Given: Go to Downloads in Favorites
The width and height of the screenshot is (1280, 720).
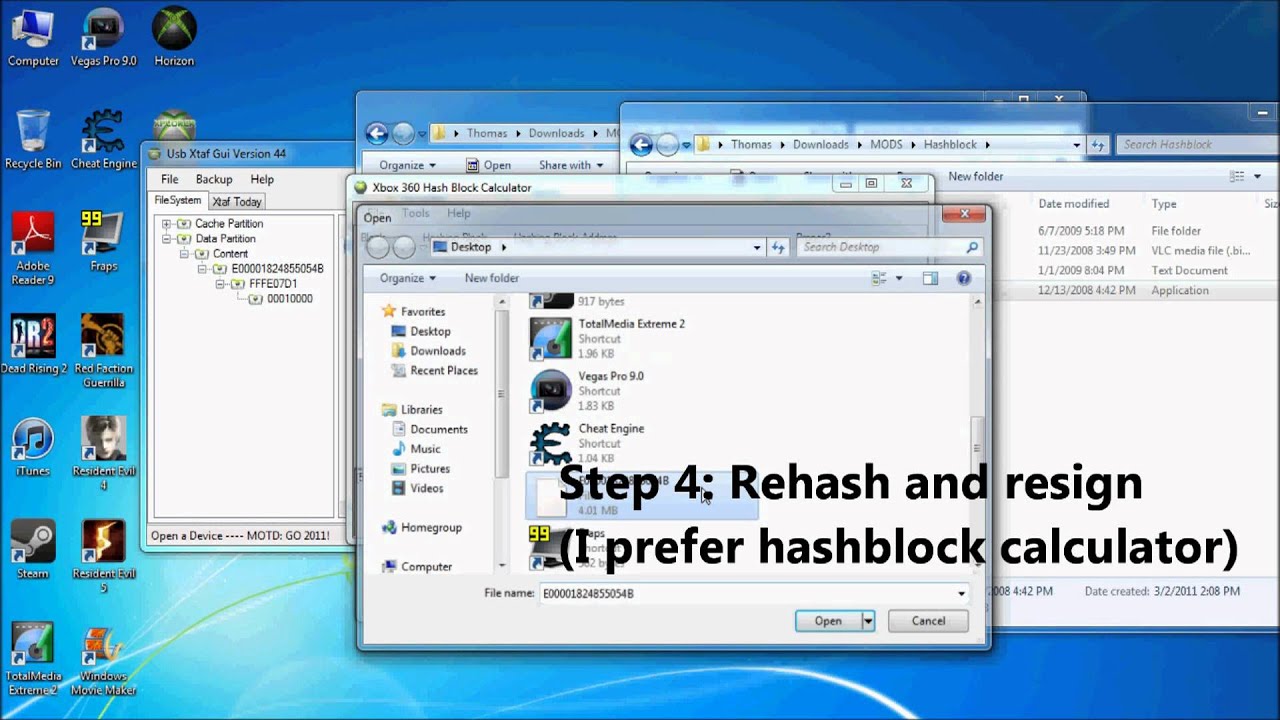Looking at the screenshot, I should (x=437, y=351).
